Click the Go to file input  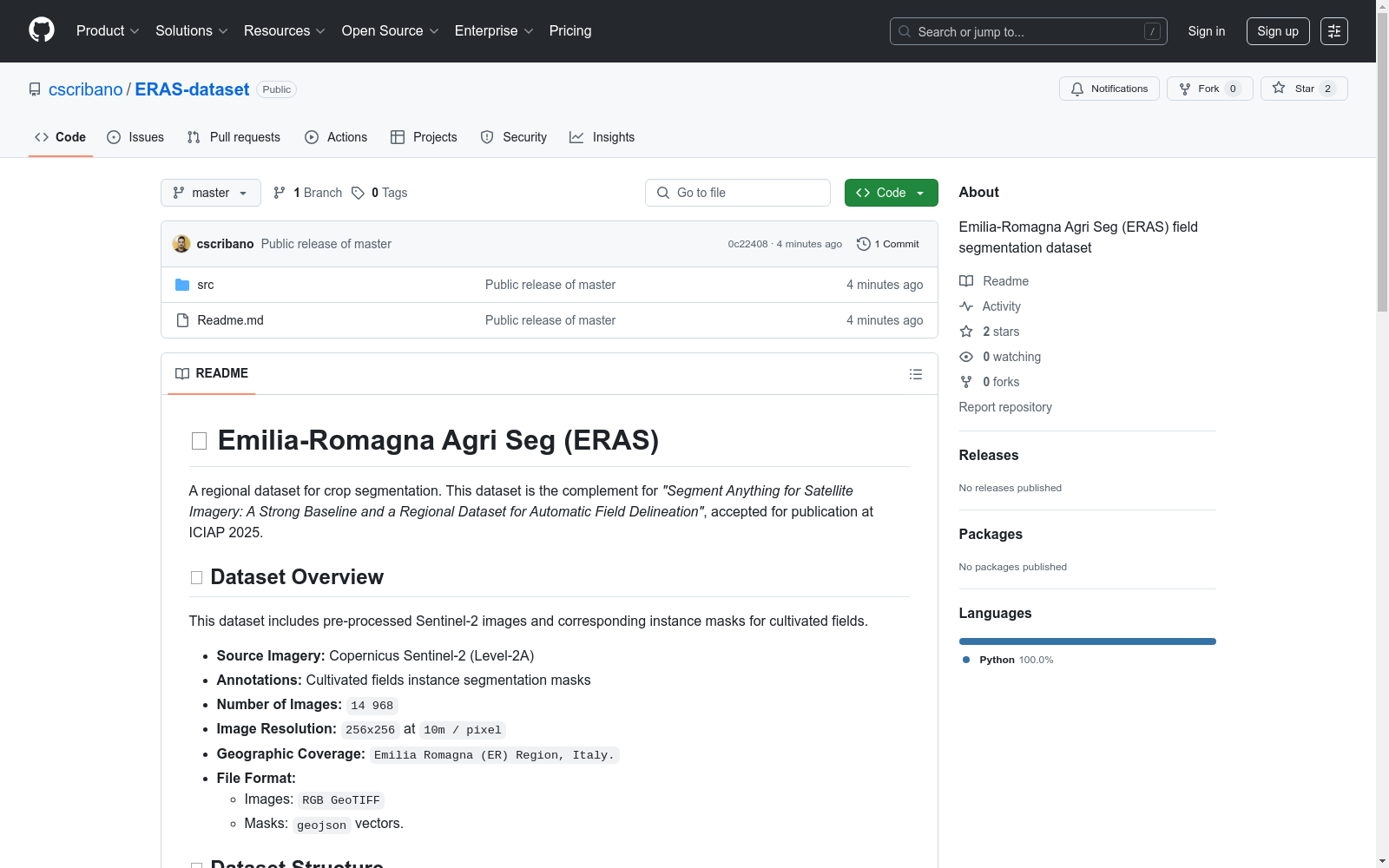pos(738,193)
